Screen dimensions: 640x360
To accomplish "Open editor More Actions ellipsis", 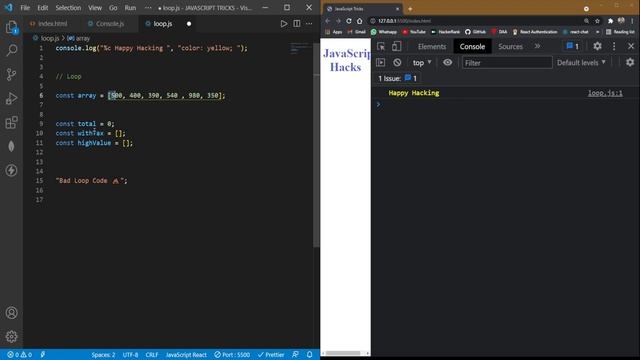I will coord(309,24).
